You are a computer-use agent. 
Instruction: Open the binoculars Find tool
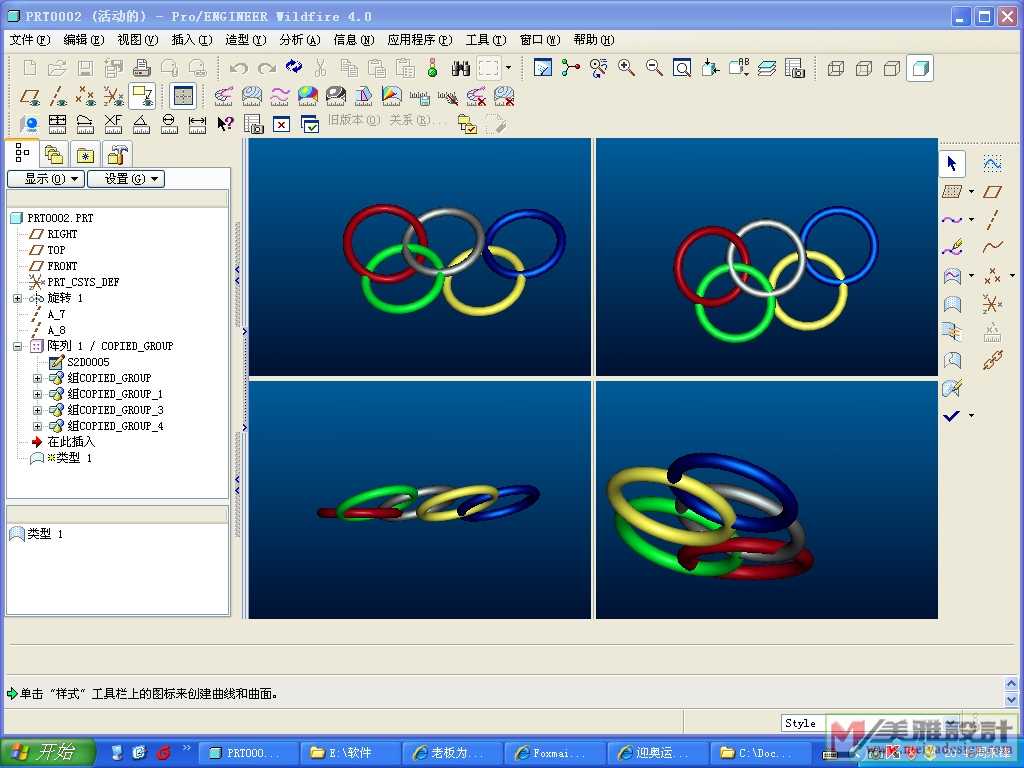tap(460, 68)
